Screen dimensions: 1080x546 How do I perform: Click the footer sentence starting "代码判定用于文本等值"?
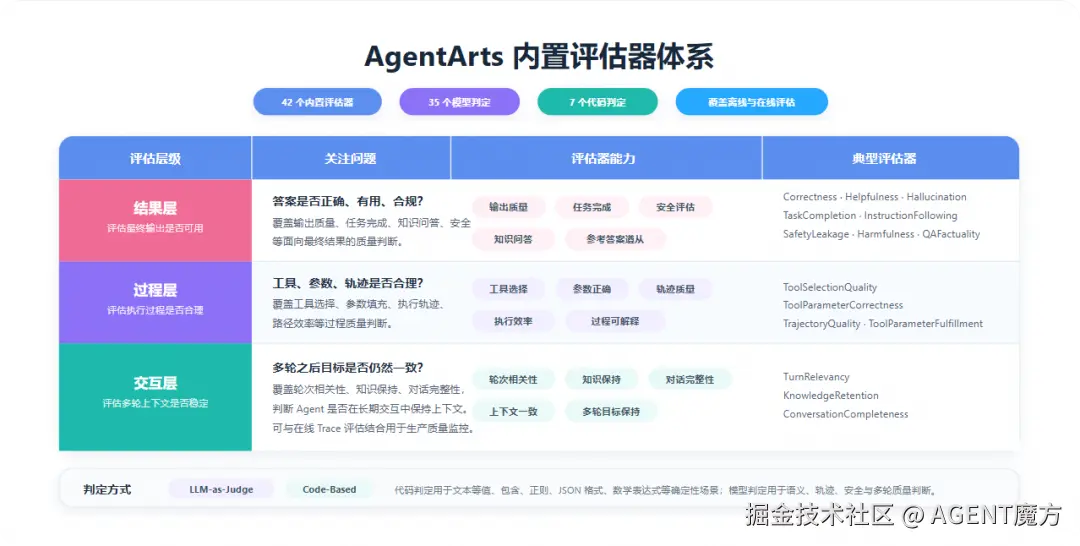tap(666, 490)
